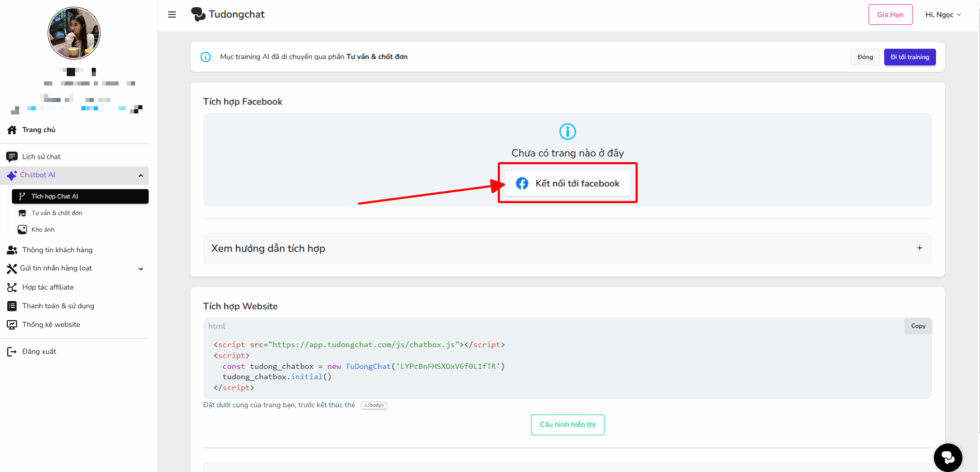Click the Tích hợp Website heading
The height and width of the screenshot is (472, 980).
[240, 306]
